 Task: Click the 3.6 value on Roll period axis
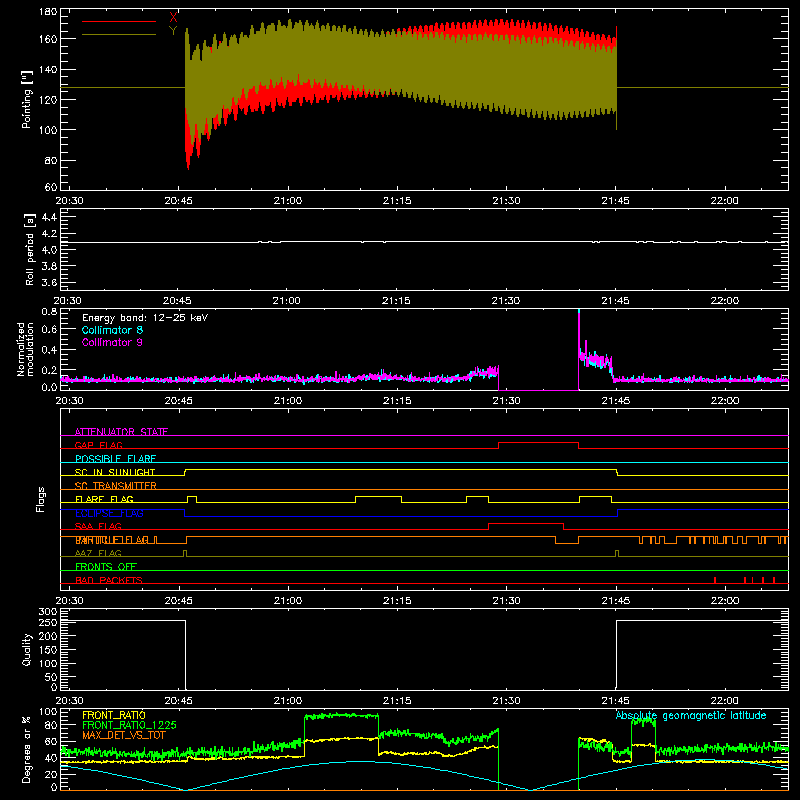click(49, 282)
